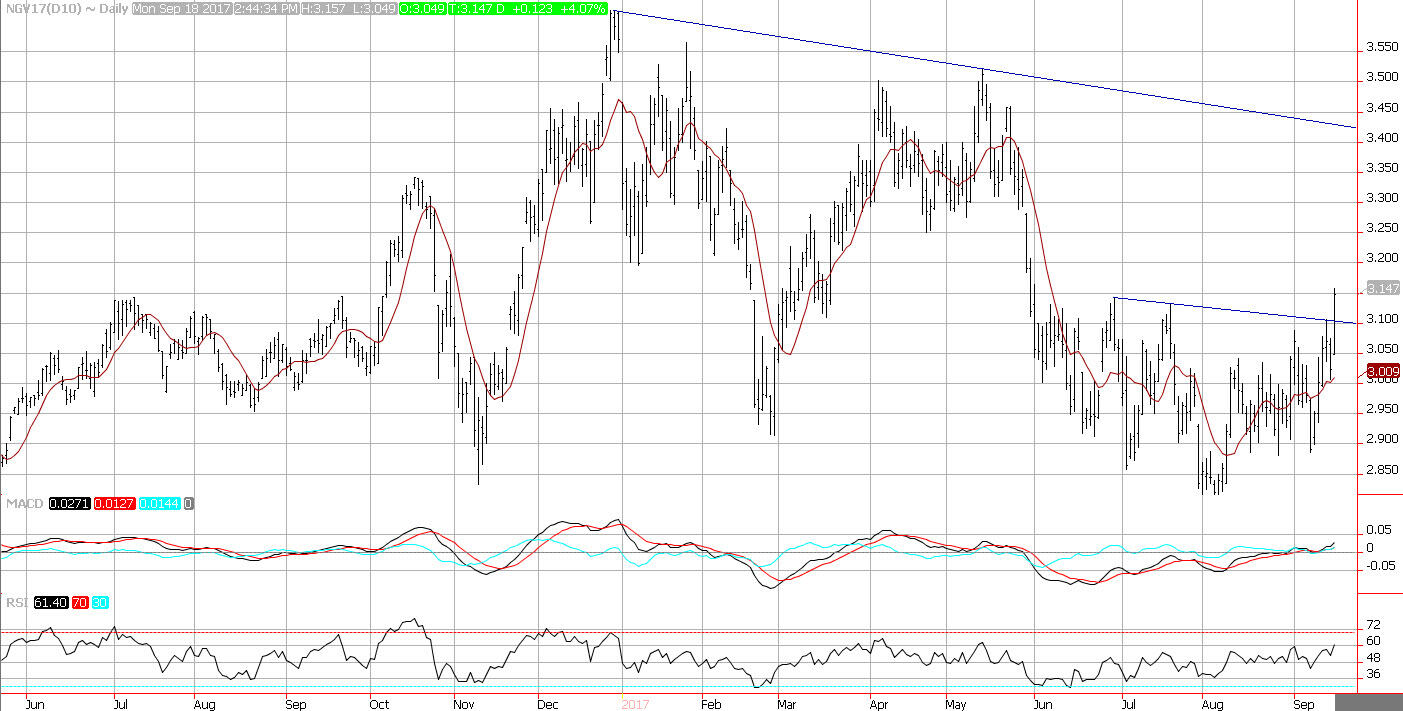
Task: Open the RSI indicator label
Action: point(15,603)
